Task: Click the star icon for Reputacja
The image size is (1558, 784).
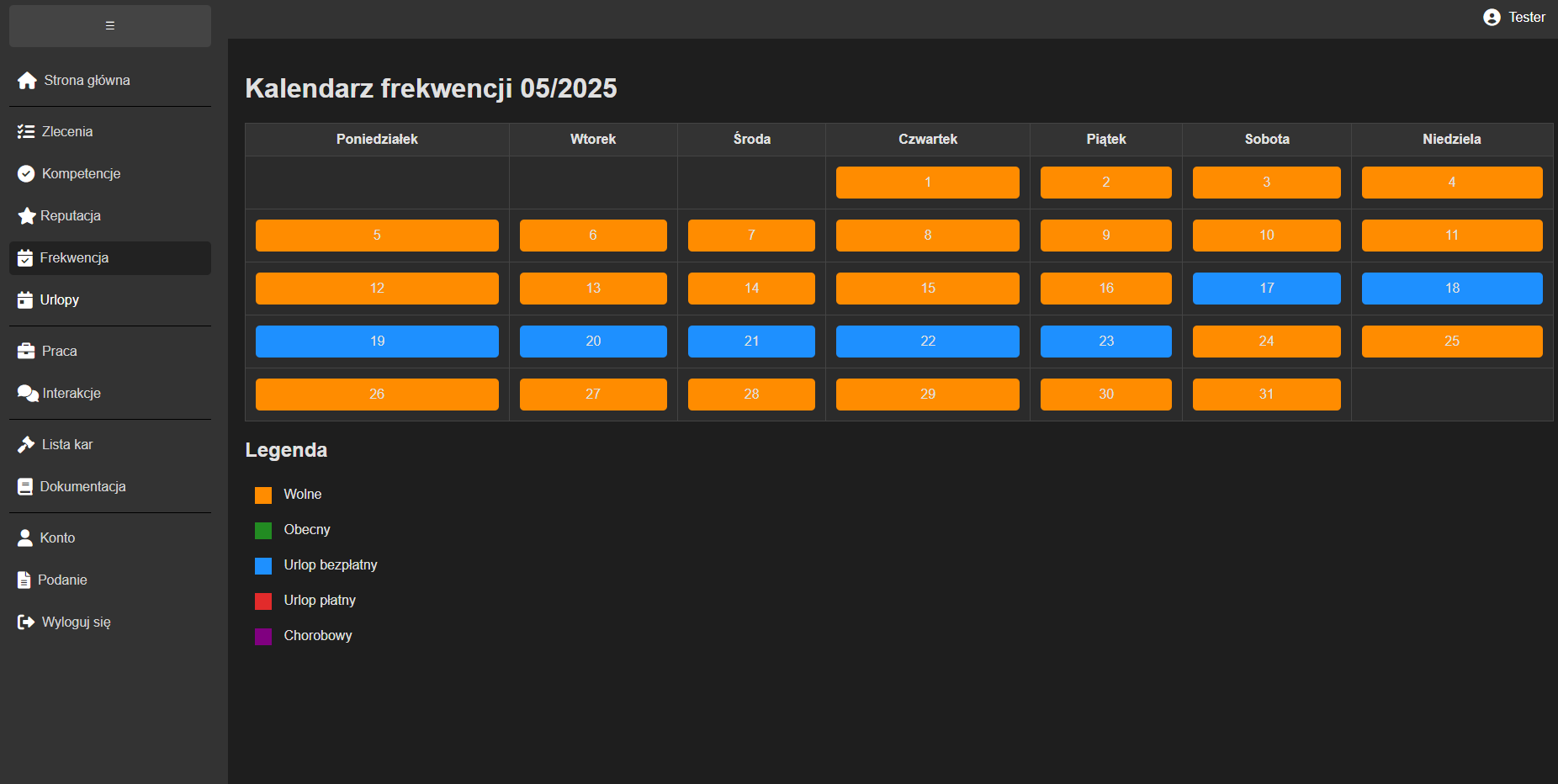Action: (x=26, y=216)
